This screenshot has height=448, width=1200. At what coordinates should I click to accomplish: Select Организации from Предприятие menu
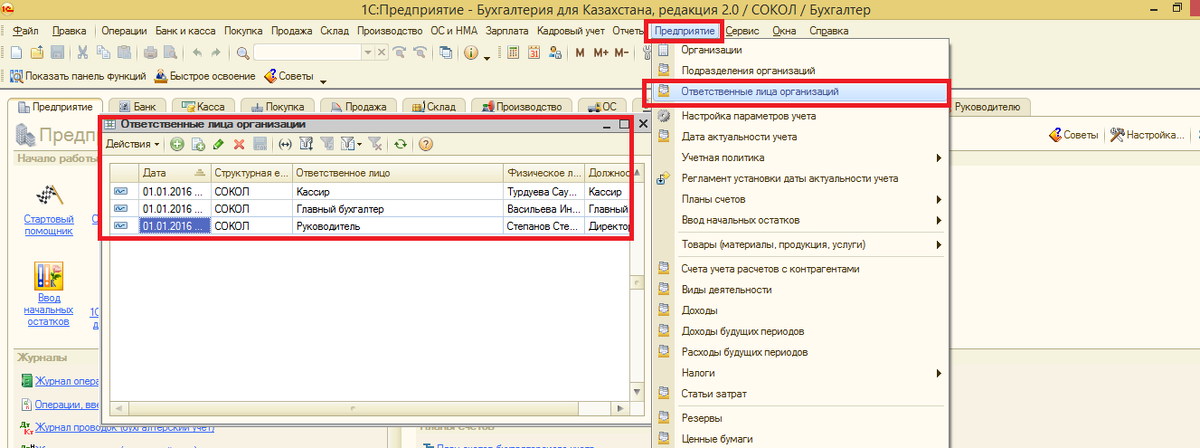point(799,49)
